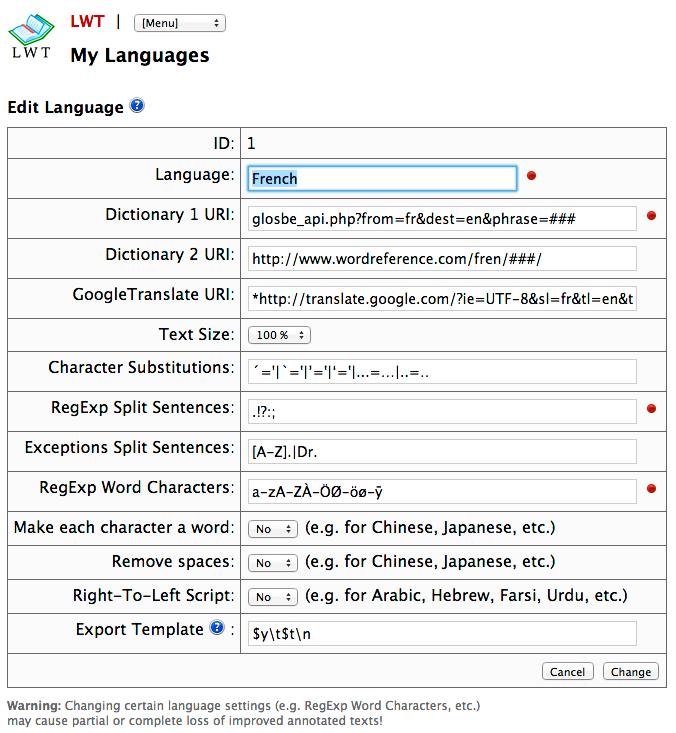Screen dimensions: 676x733
Task: Click help icon beside Export Template
Action: tap(216, 629)
